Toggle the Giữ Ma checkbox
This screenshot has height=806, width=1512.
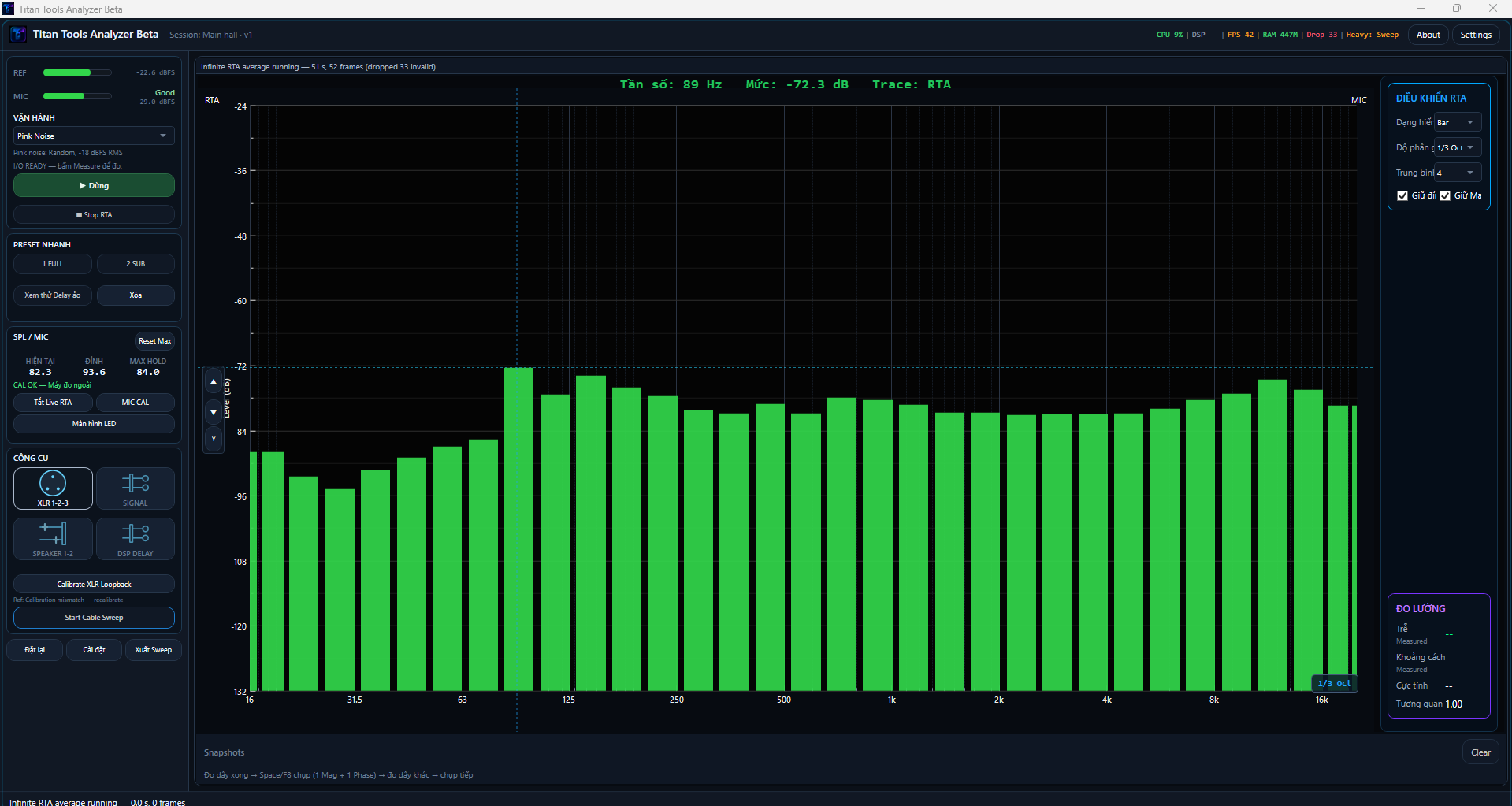(1445, 195)
